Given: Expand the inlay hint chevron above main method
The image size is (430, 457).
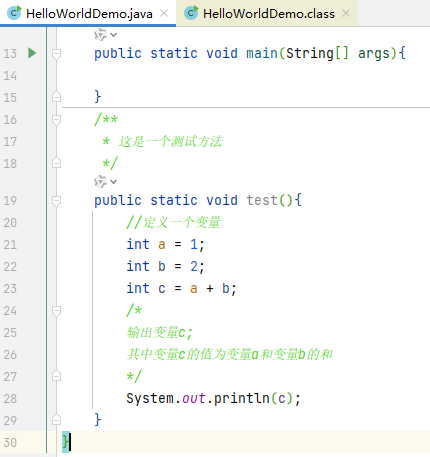Looking at the screenshot, I should point(114,35).
